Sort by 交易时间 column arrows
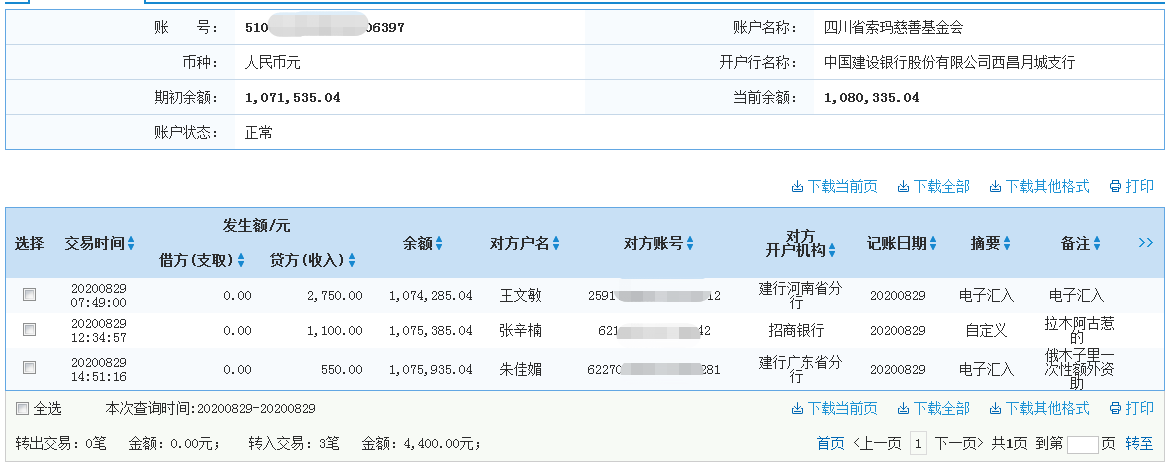Viewport: 1167px width, 467px height. coord(132,244)
